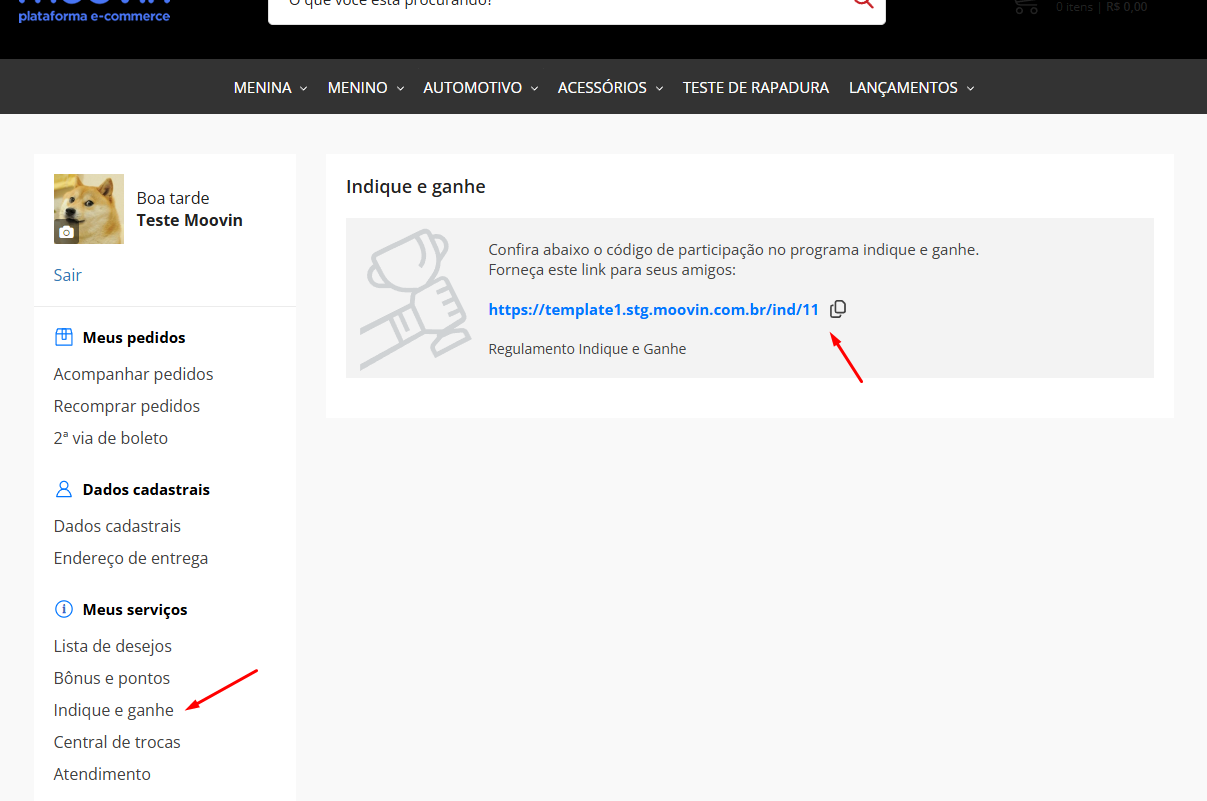Viewport: 1207px width, 801px height.
Task: Go to Acompanhar pedidos
Action: coord(134,374)
